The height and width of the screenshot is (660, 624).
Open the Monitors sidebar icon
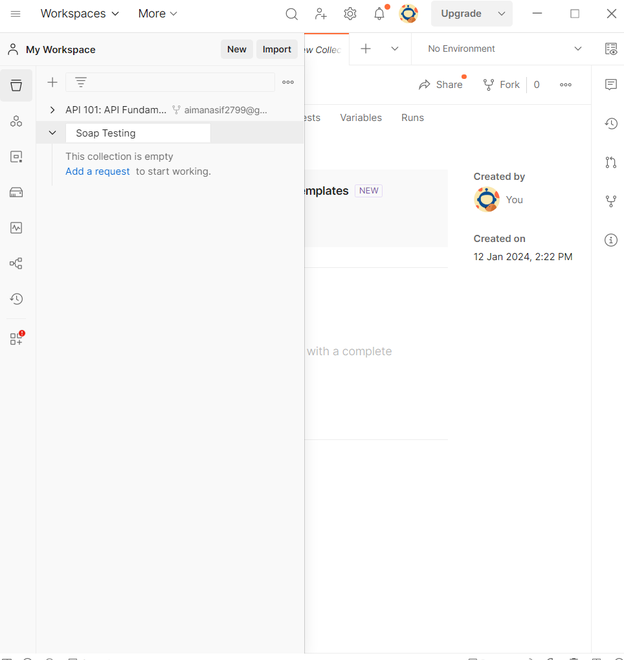(16, 228)
